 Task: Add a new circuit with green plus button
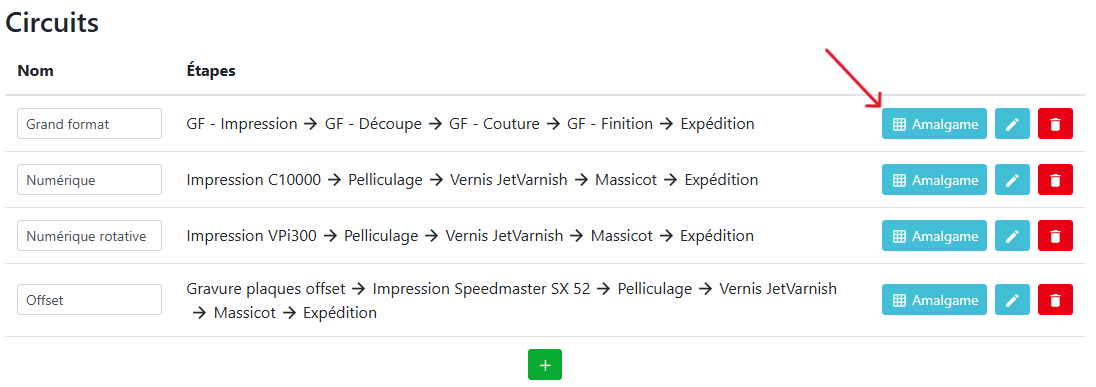[545, 365]
